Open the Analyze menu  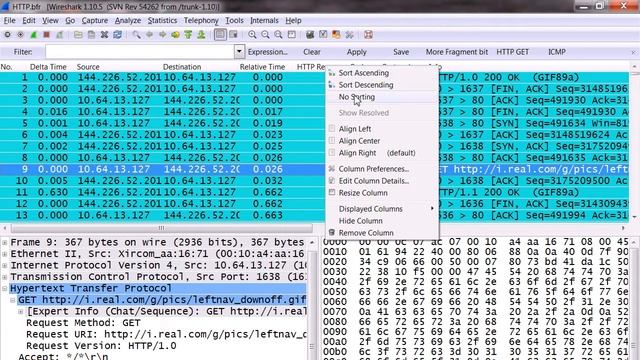click(x=128, y=20)
